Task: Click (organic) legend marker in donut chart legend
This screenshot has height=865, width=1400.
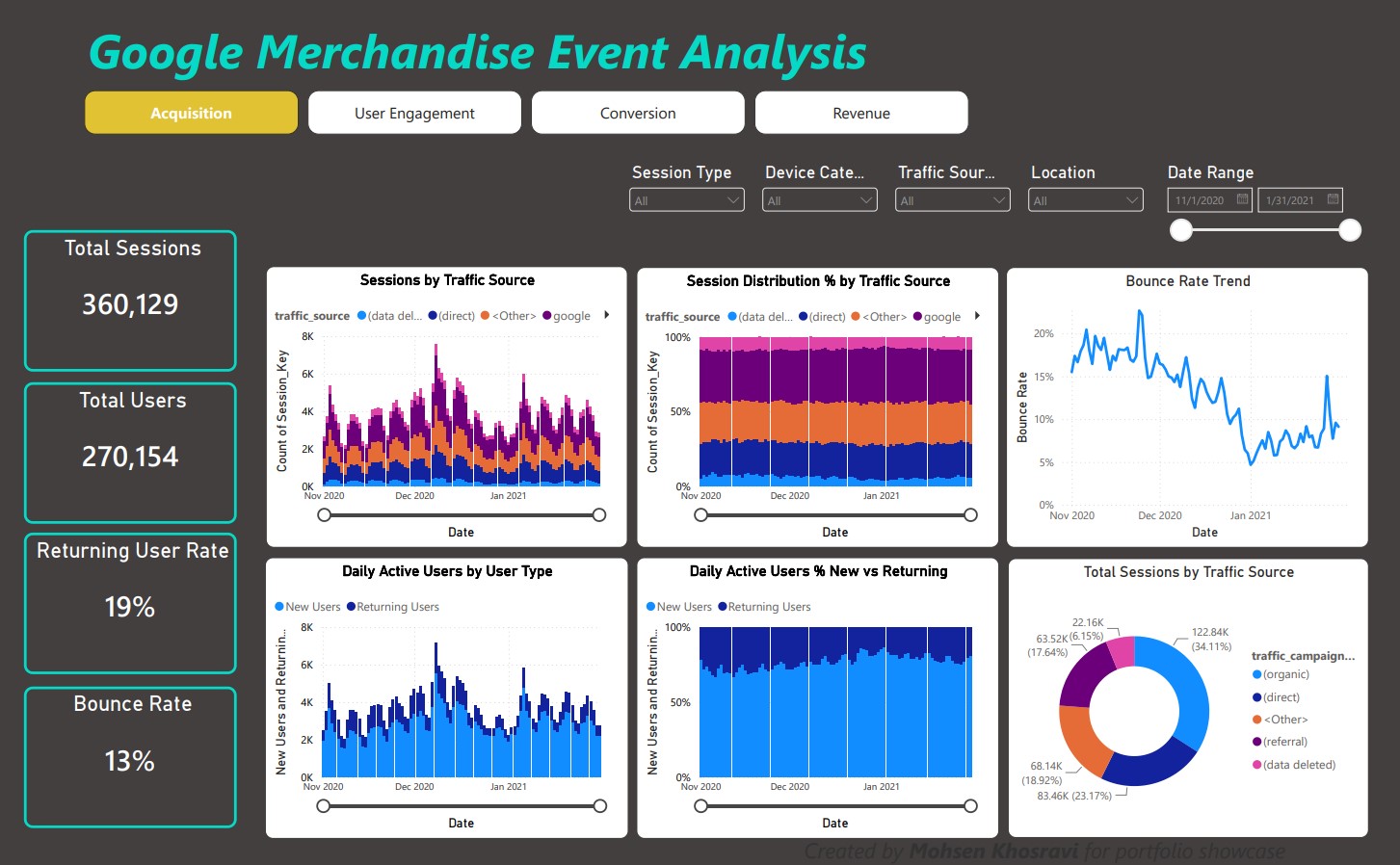Action: click(1256, 674)
